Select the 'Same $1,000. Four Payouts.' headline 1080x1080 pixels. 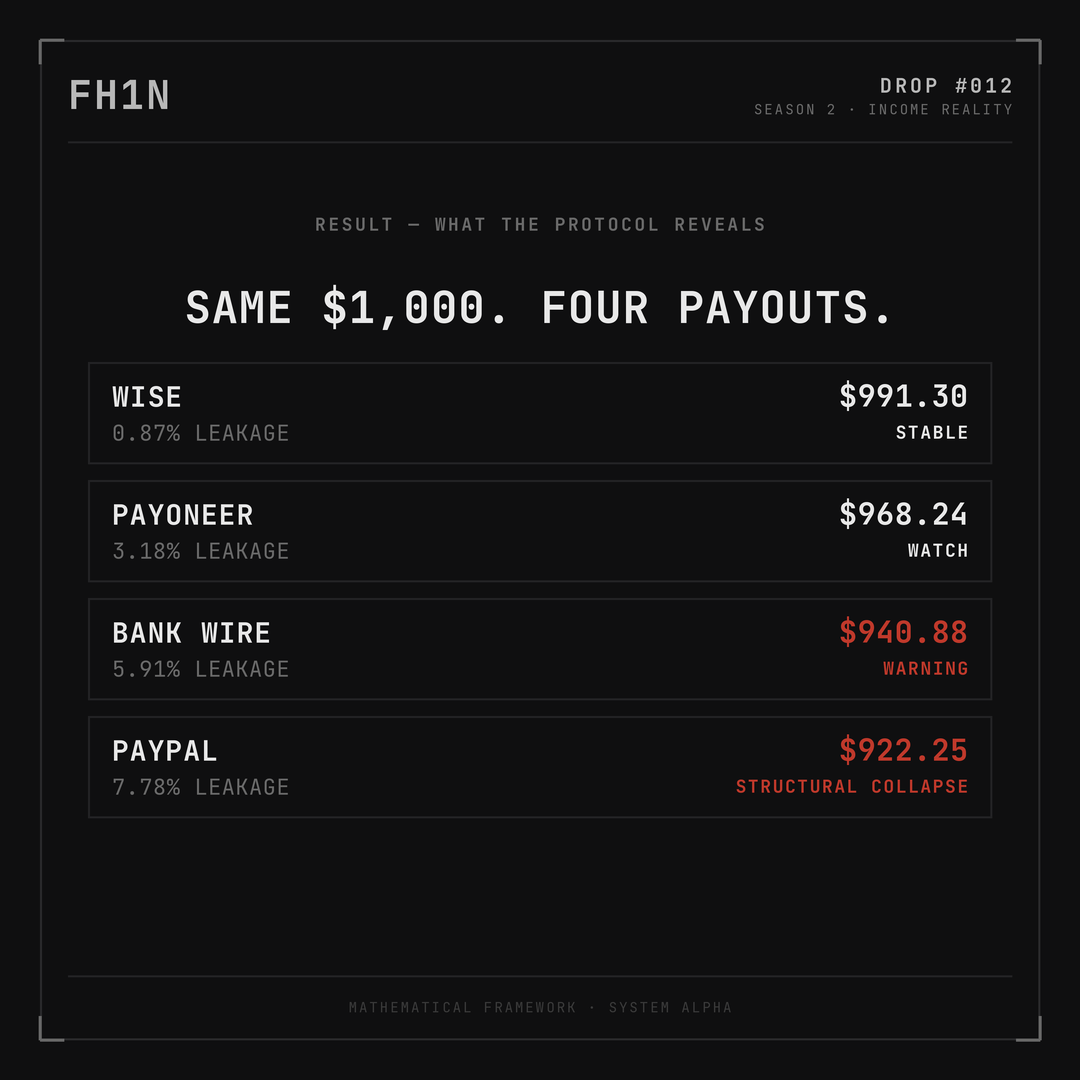[539, 307]
